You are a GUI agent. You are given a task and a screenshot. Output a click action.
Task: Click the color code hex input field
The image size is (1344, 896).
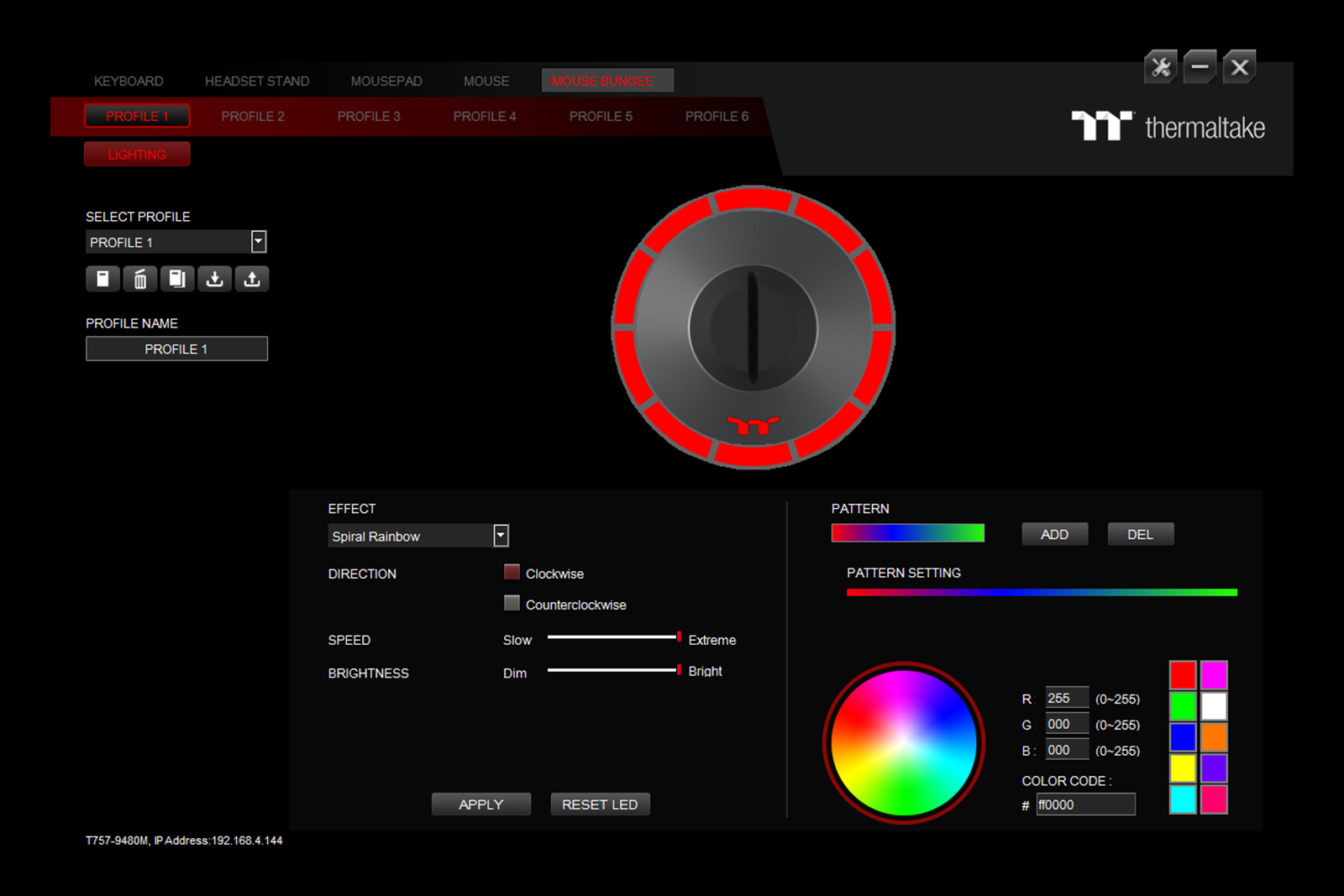pos(1085,804)
